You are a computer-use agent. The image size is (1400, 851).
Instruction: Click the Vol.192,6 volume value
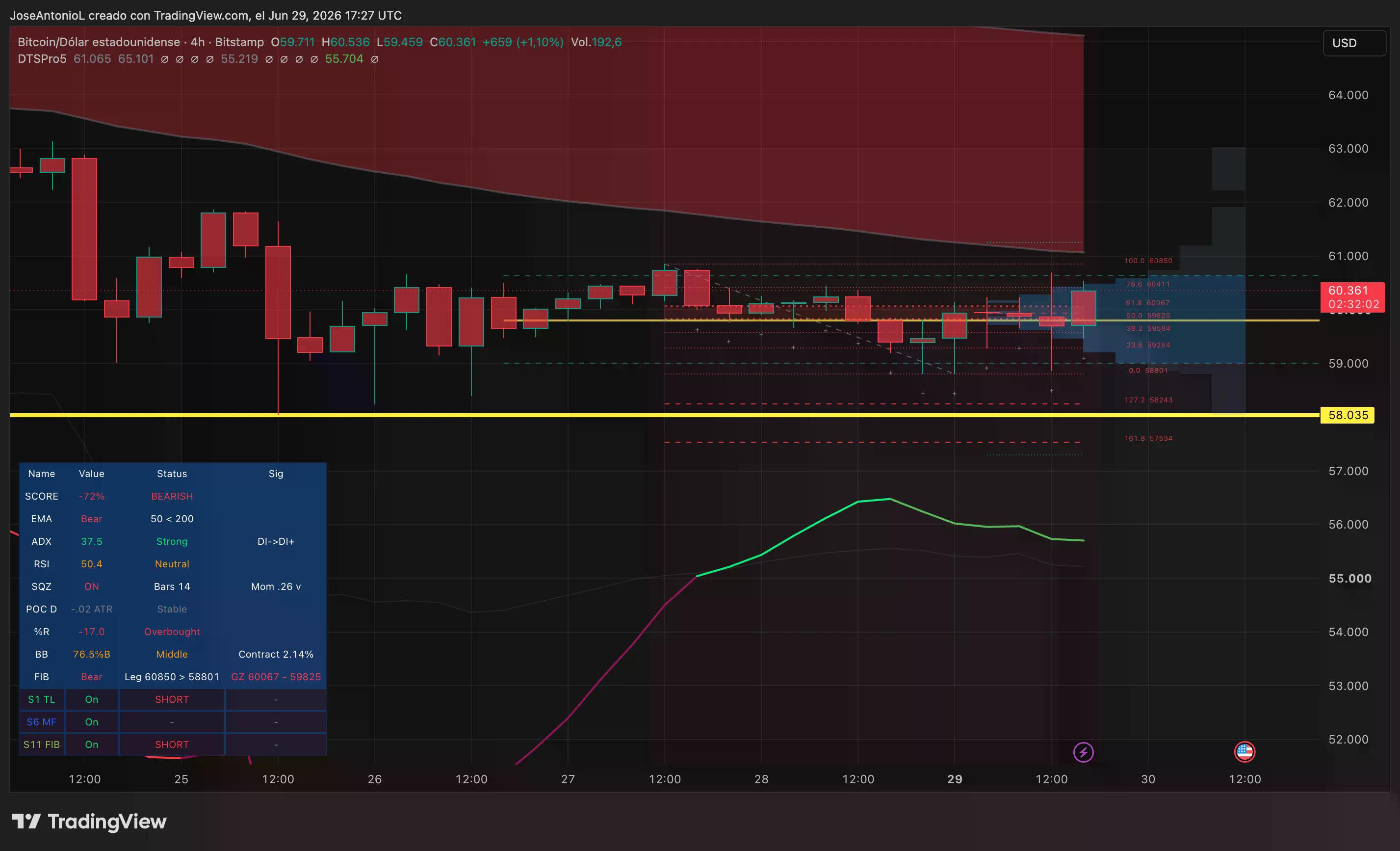tap(596, 42)
